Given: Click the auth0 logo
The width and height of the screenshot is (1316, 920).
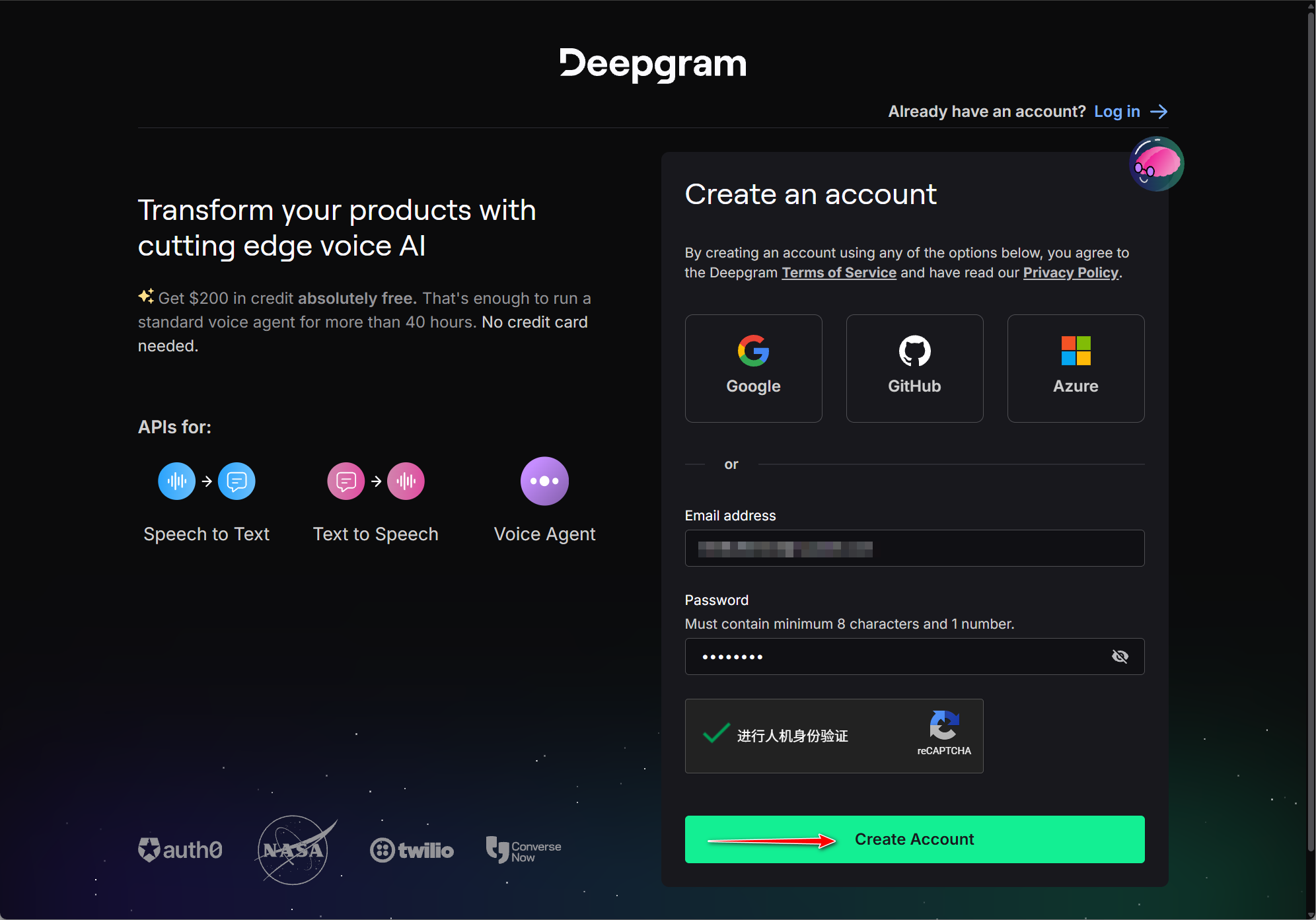Looking at the screenshot, I should [180, 849].
